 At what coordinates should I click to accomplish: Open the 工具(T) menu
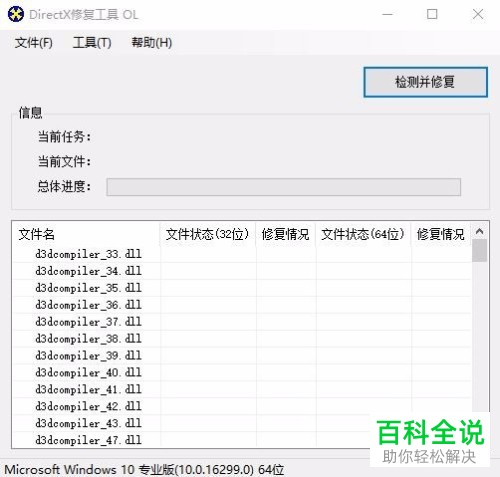point(92,43)
